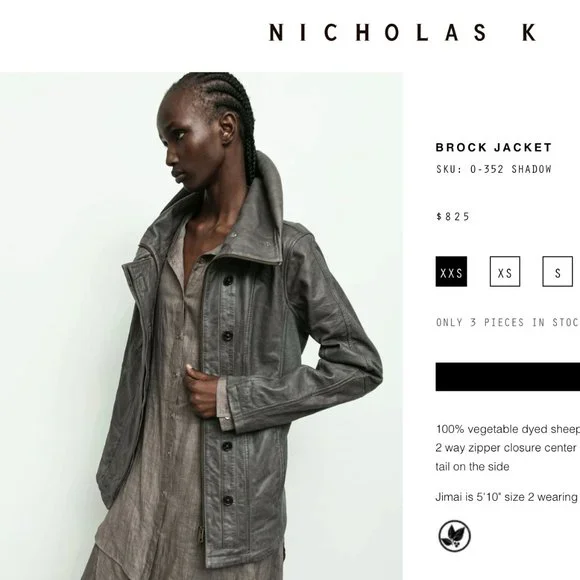Viewport: 580px width, 580px height.
Task: Click the black add-to-cart bar
Action: click(508, 377)
